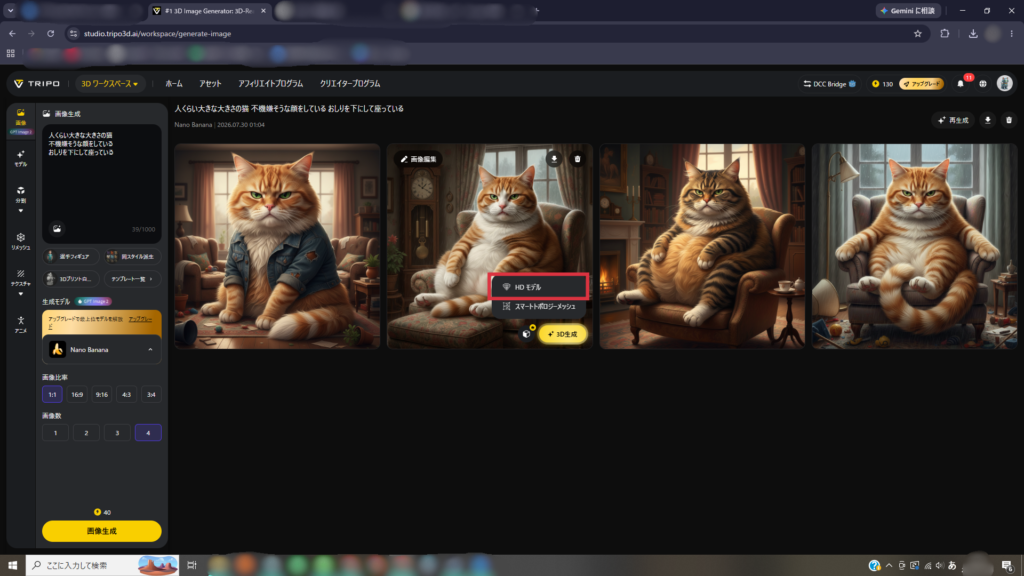Download all generated images from the header
Image resolution: width=1024 pixels, height=576 pixels.
click(987, 120)
